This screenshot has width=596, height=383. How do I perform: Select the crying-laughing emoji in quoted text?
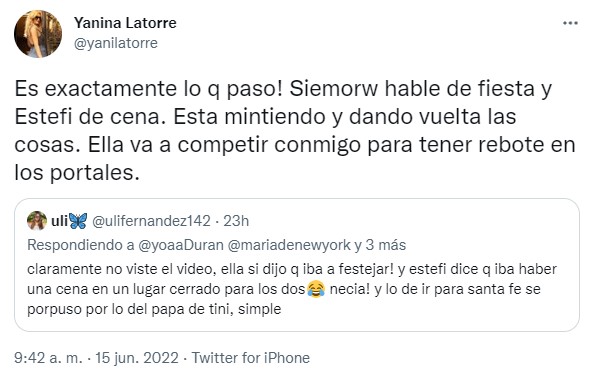point(316,289)
